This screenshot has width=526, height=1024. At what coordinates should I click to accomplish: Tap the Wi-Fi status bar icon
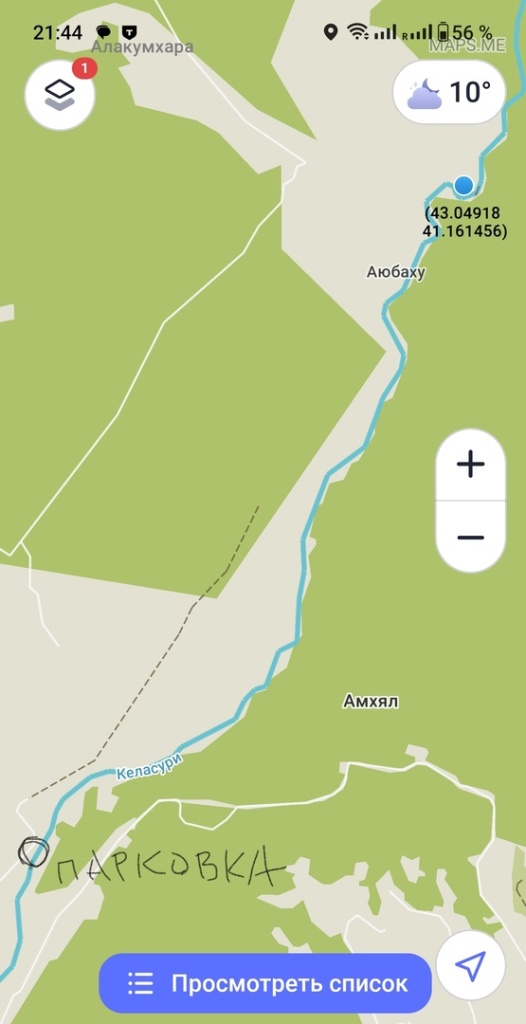pyautogui.click(x=357, y=31)
